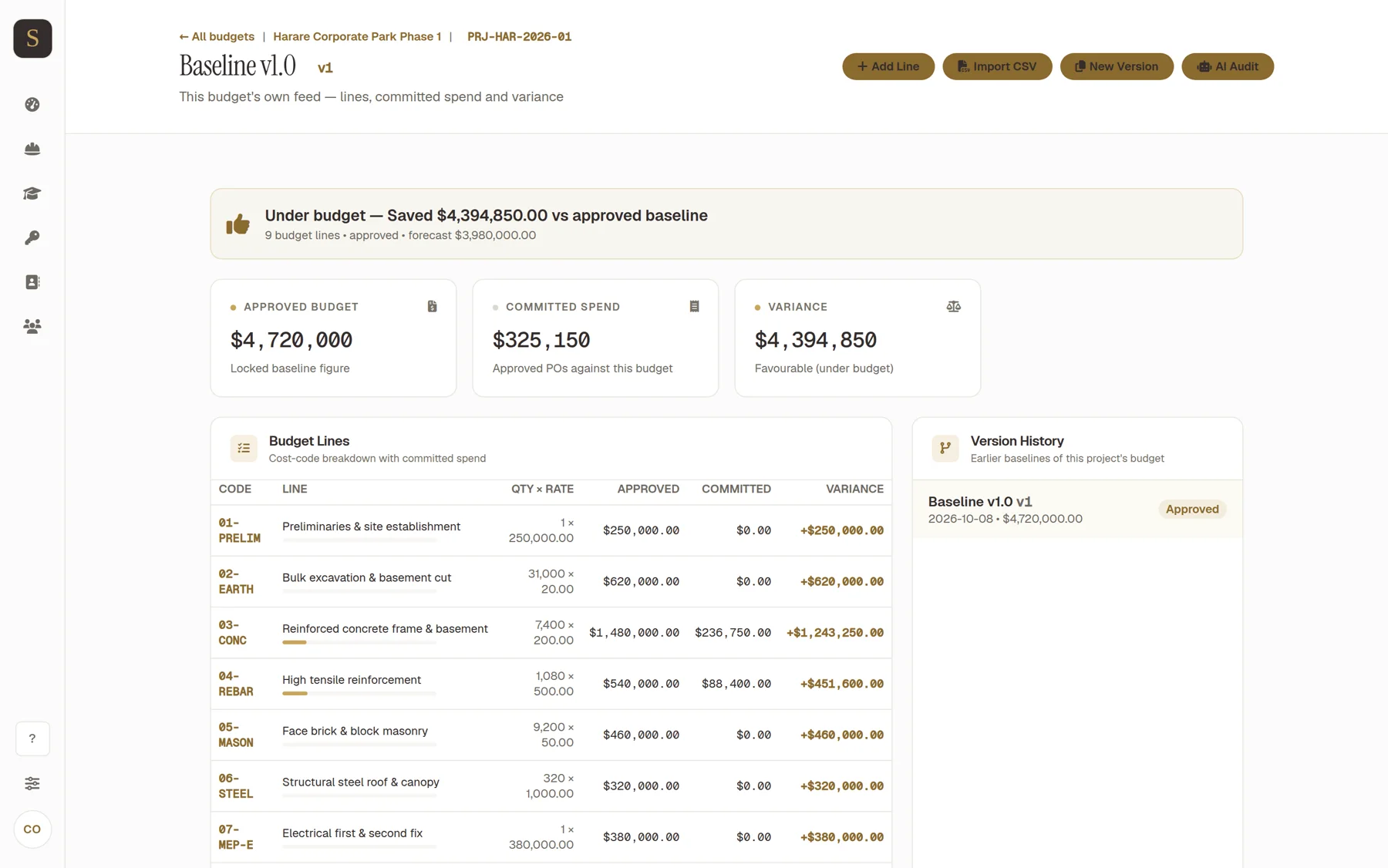Image resolution: width=1388 pixels, height=868 pixels.
Task: Go back to All budgets
Action: (x=217, y=36)
